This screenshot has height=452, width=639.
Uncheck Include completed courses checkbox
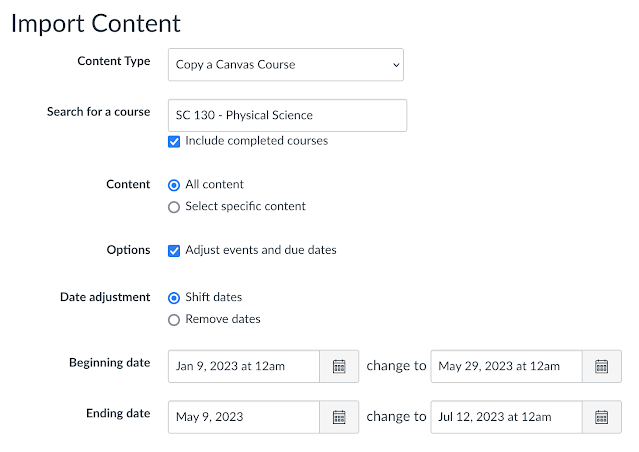point(175,141)
